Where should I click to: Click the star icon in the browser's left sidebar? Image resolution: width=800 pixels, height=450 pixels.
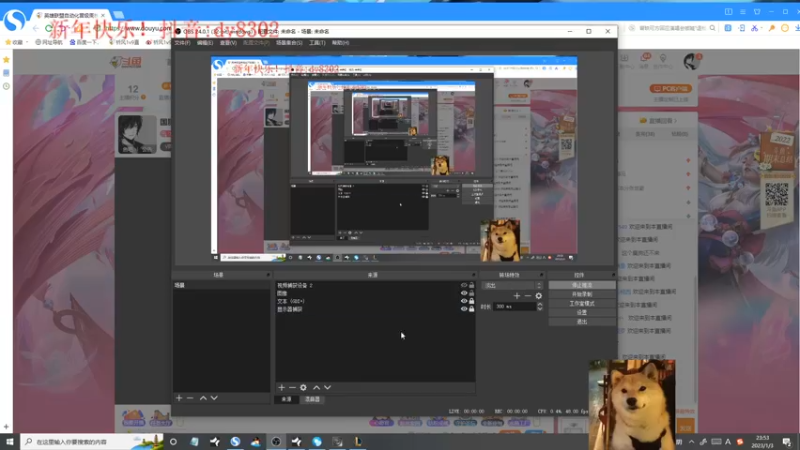[x=6, y=60]
